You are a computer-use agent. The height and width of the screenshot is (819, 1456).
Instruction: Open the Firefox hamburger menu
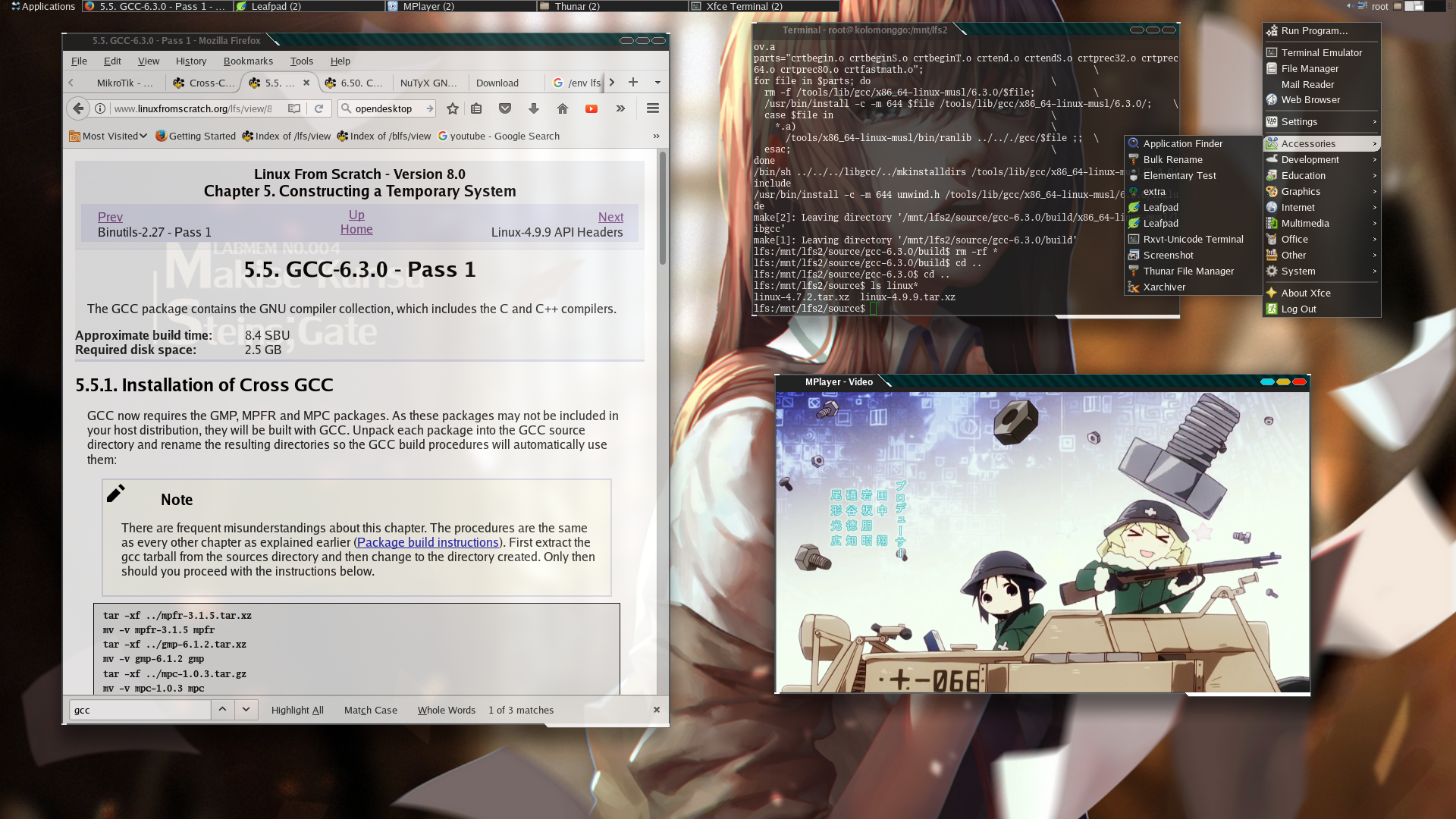click(x=652, y=108)
